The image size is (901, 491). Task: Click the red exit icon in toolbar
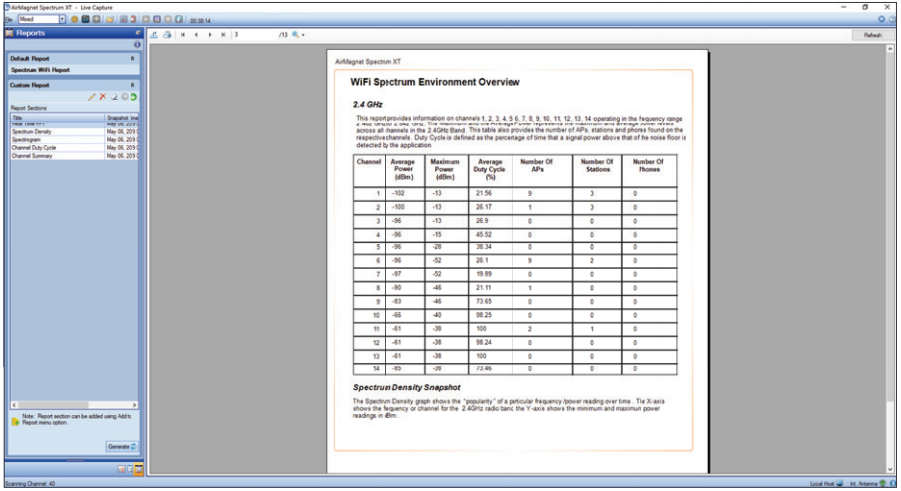[x=133, y=19]
